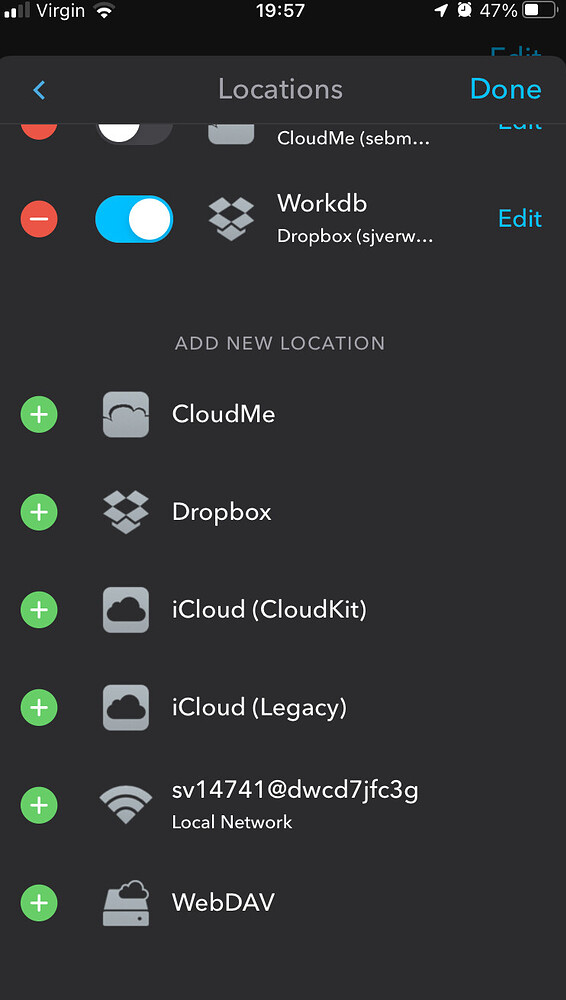Add a CloudMe location with green plus
Screen dimensions: 566x1000
tap(39, 415)
